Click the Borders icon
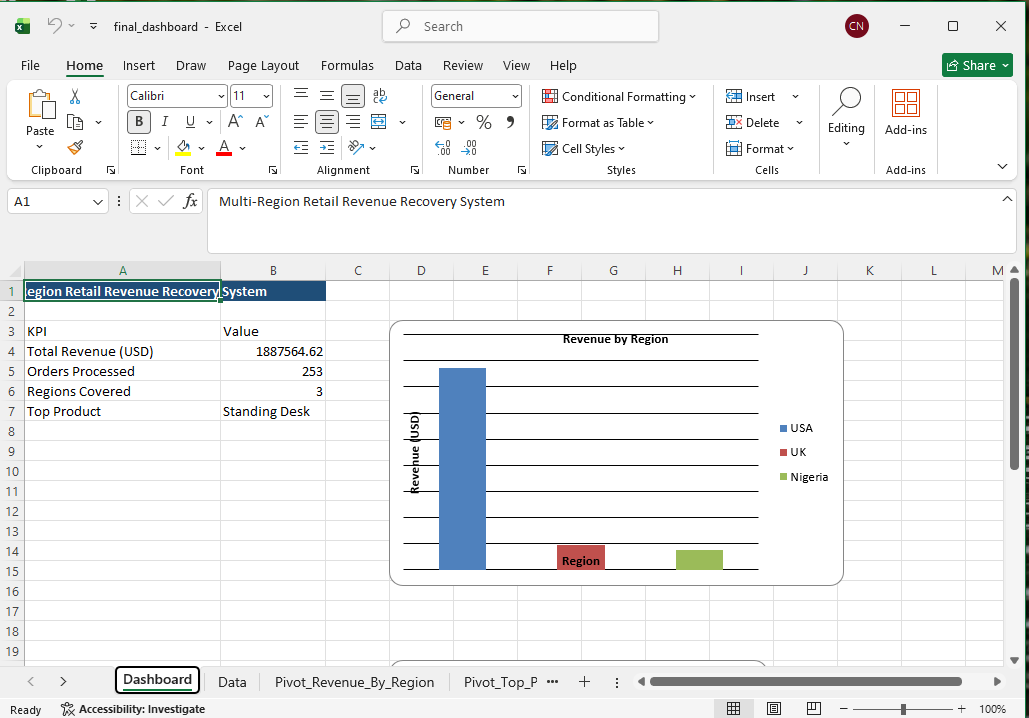The image size is (1029, 718). point(138,148)
